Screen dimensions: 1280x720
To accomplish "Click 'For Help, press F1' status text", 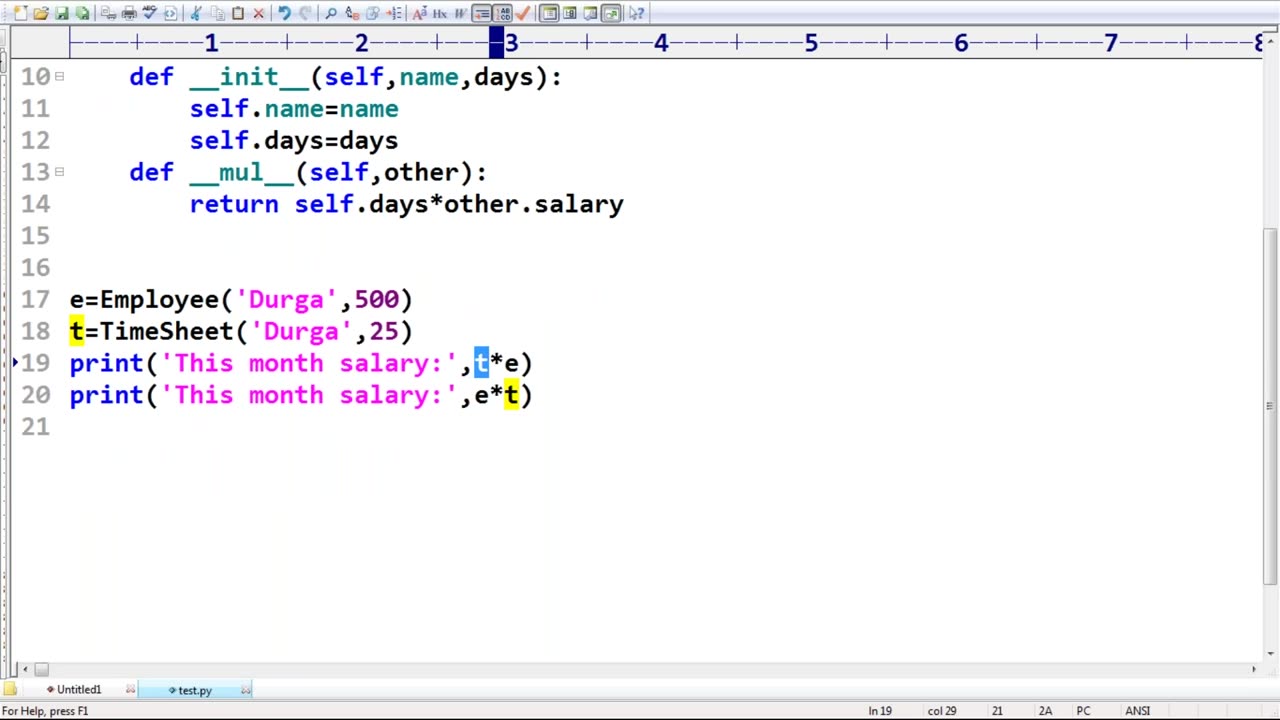I will coord(45,711).
